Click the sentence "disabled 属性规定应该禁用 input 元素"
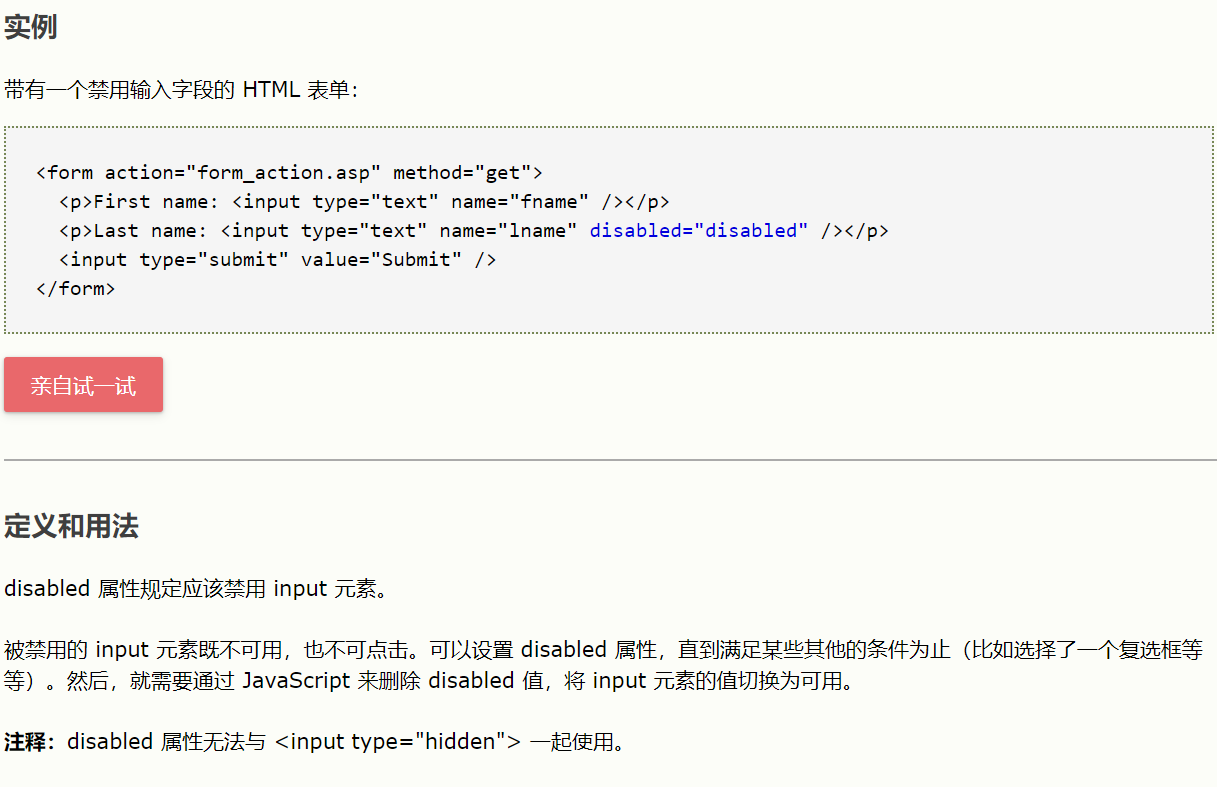This screenshot has width=1217, height=787. point(195,589)
